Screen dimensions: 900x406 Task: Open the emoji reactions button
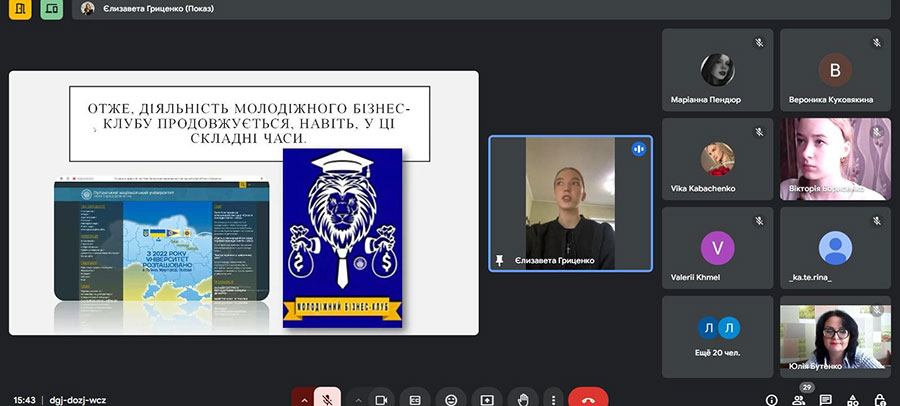(x=451, y=399)
